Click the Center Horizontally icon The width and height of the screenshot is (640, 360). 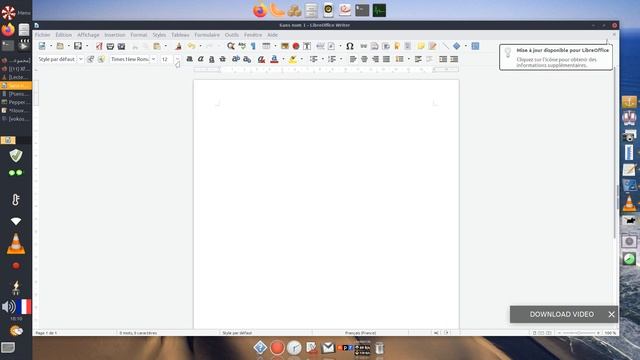pos(364,59)
